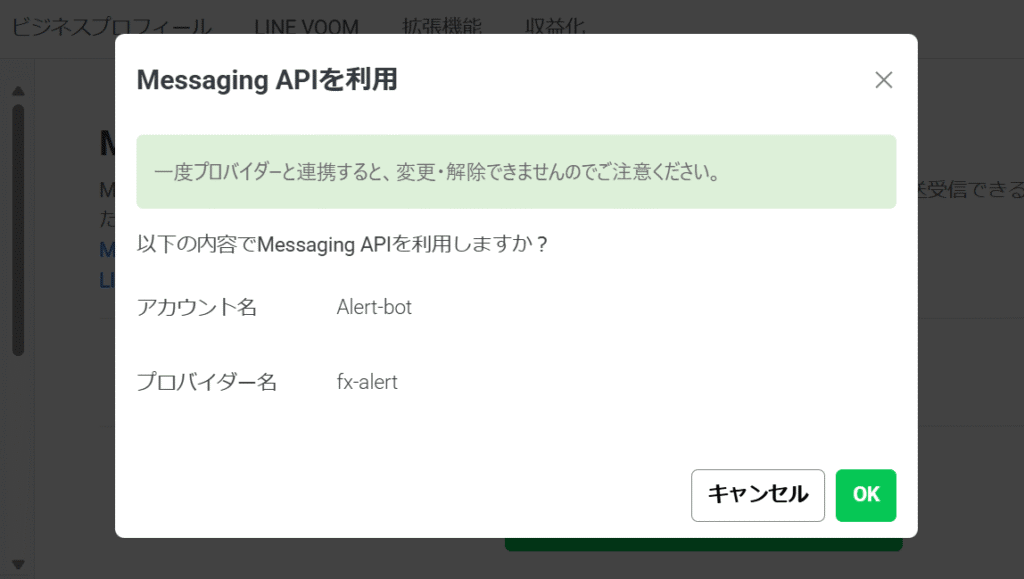Screen dimensions: 1024x579
Task: Click the scrollbar up arrow
Action: (18, 91)
